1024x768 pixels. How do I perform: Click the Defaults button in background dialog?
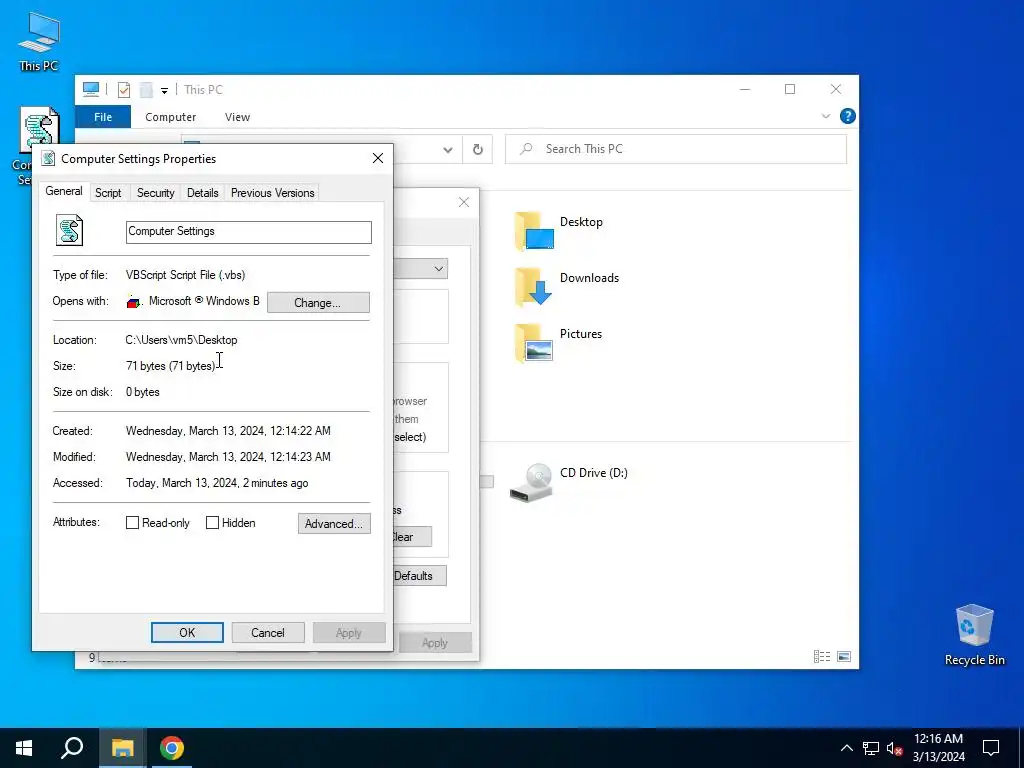click(x=419, y=576)
